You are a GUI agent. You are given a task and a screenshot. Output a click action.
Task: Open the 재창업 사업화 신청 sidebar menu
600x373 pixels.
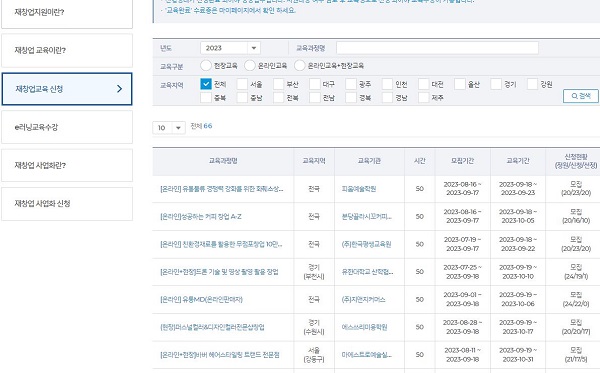[67, 204]
